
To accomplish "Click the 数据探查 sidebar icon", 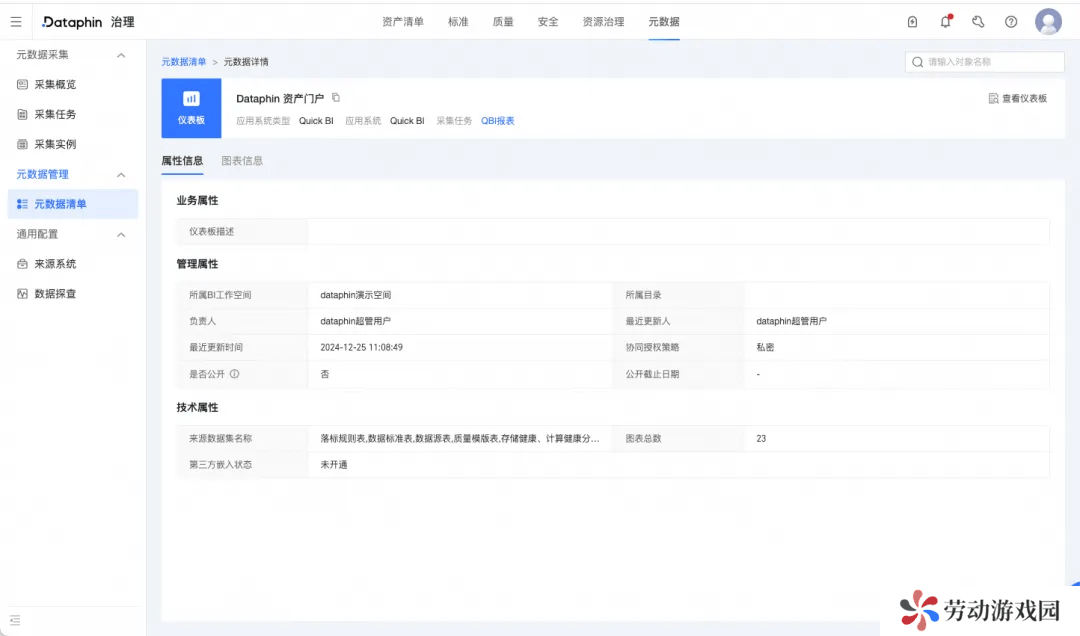I will 22,294.
